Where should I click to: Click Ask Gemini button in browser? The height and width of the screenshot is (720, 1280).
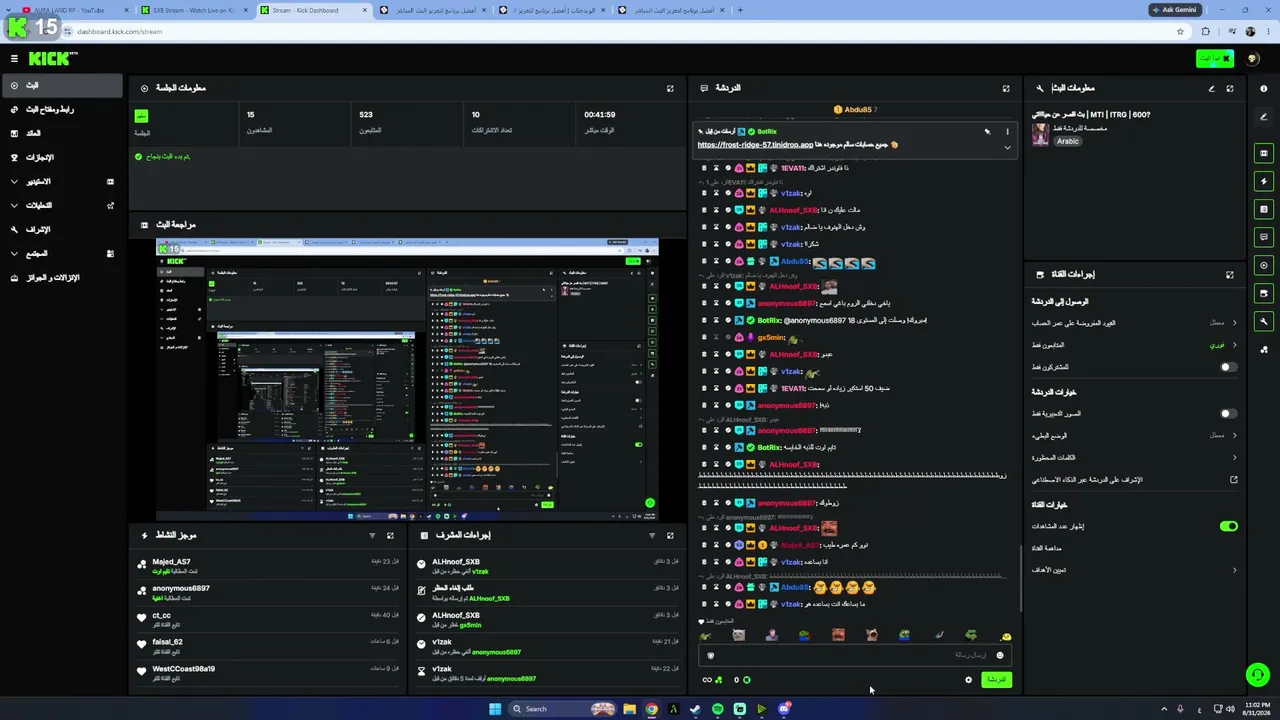pyautogui.click(x=1174, y=10)
